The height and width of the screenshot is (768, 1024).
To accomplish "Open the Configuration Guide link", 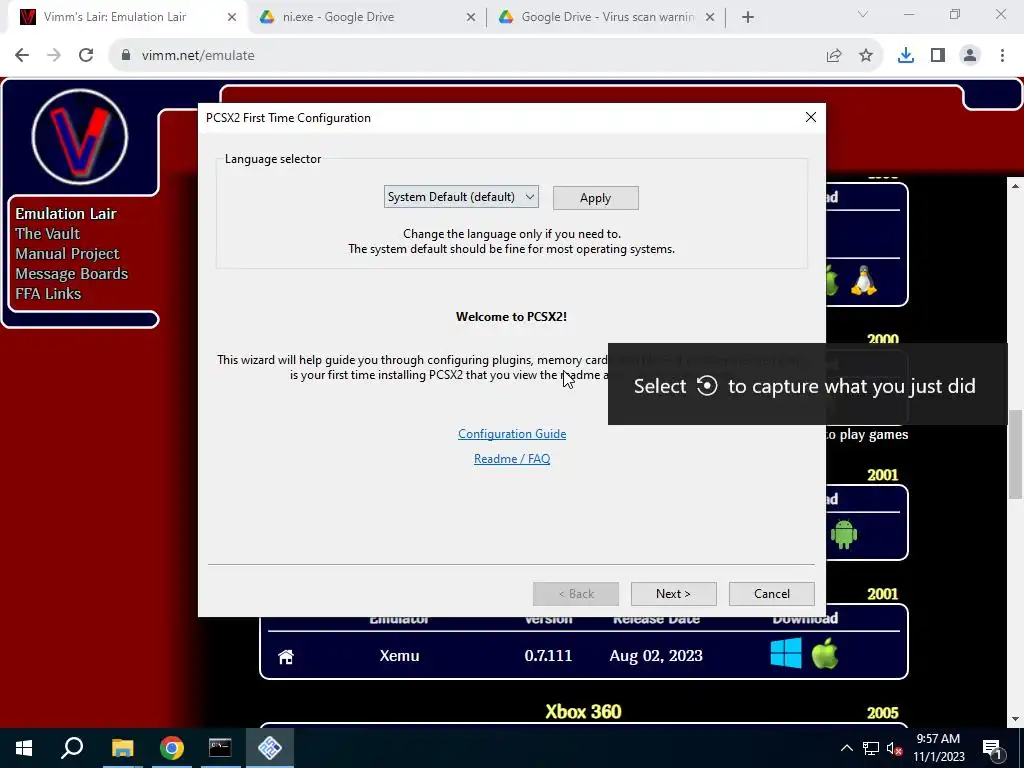I will pyautogui.click(x=512, y=434).
